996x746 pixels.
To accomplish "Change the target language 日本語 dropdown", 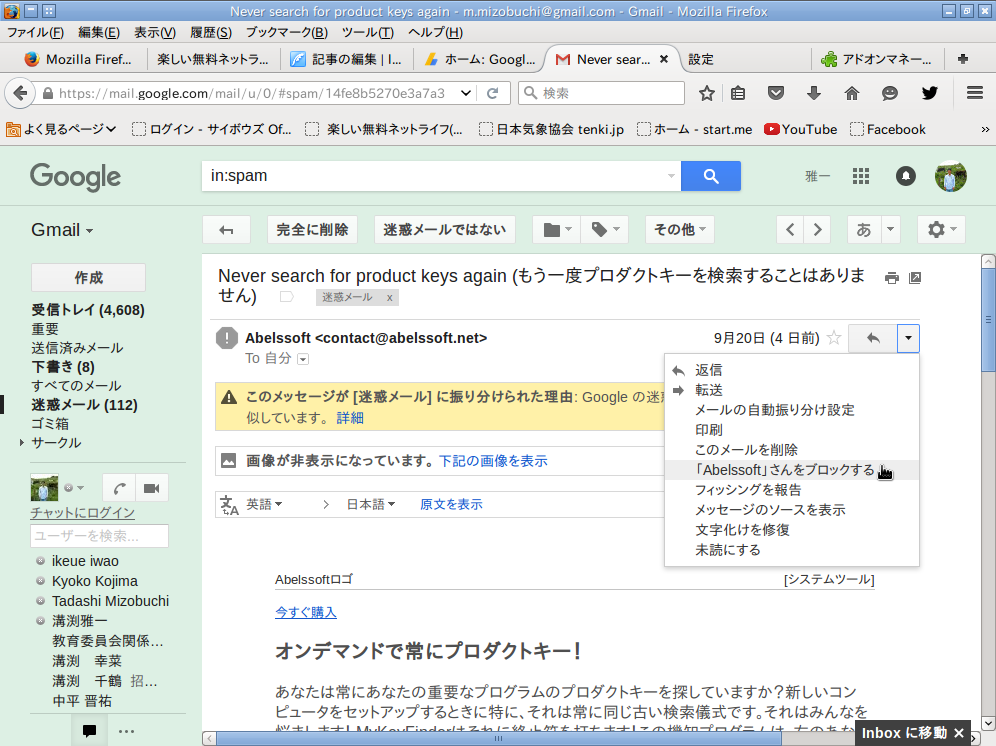I will coord(371,505).
